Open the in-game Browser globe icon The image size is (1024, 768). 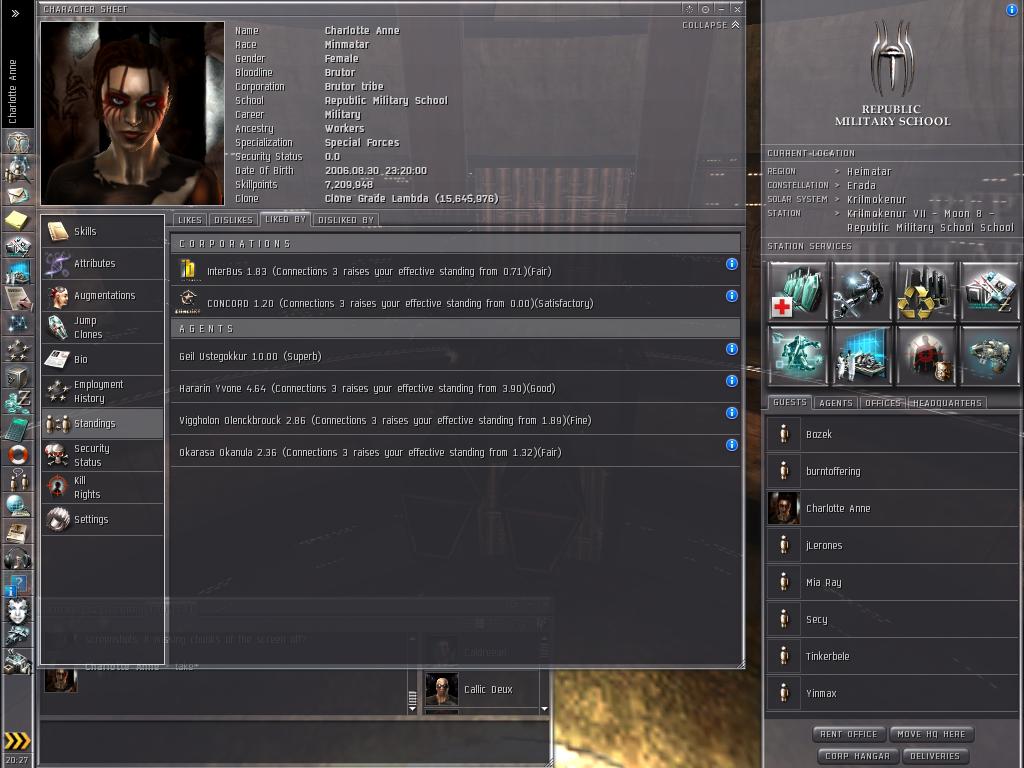(x=18, y=506)
